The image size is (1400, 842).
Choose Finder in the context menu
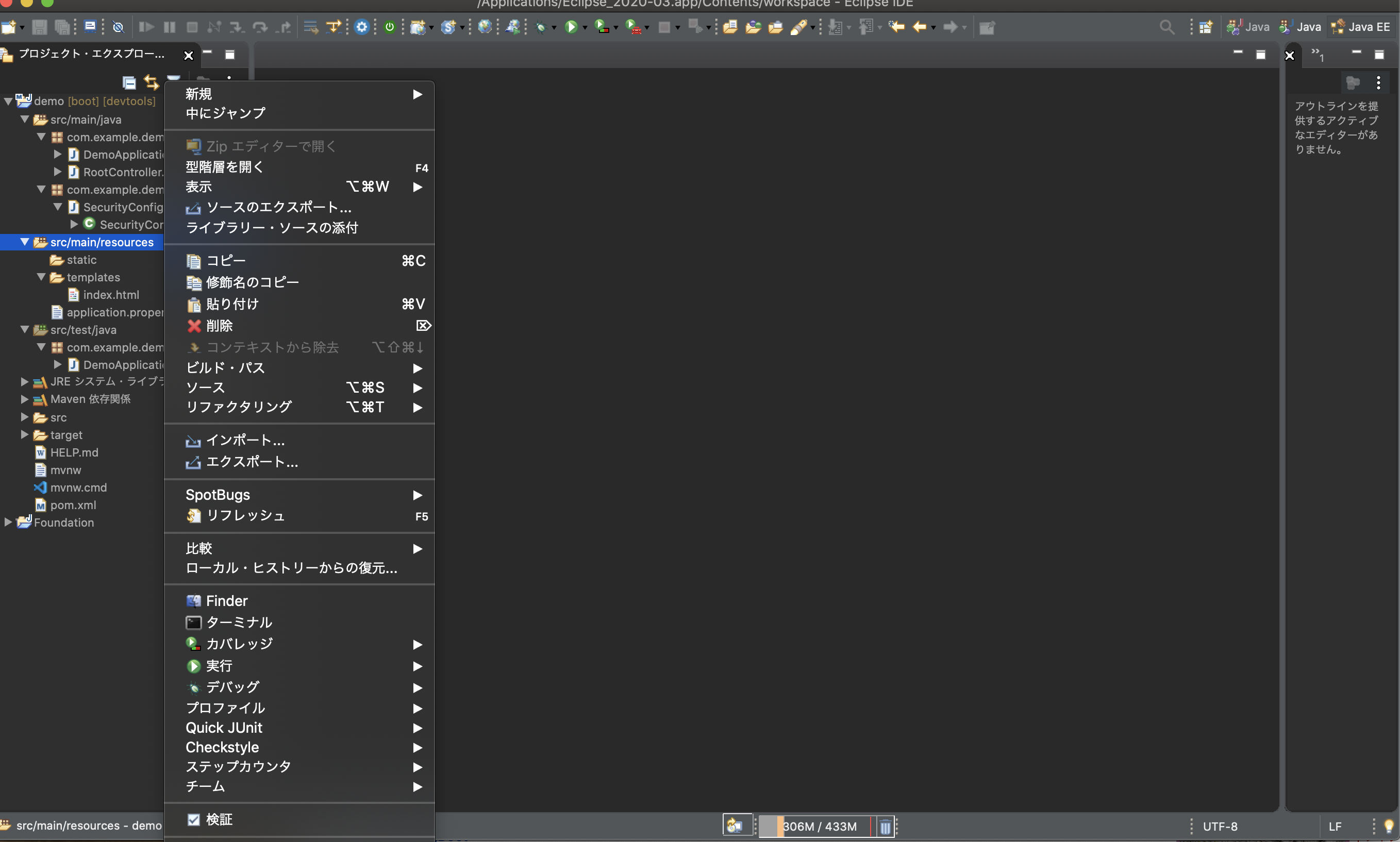pos(299,601)
